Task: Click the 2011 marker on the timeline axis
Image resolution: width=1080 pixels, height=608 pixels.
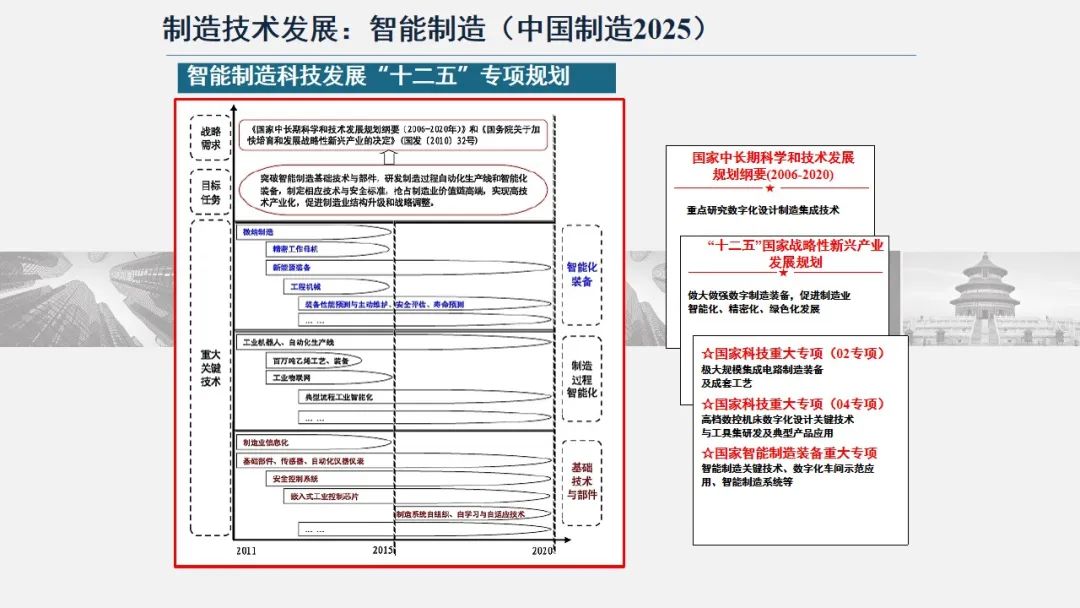Action: pos(246,551)
